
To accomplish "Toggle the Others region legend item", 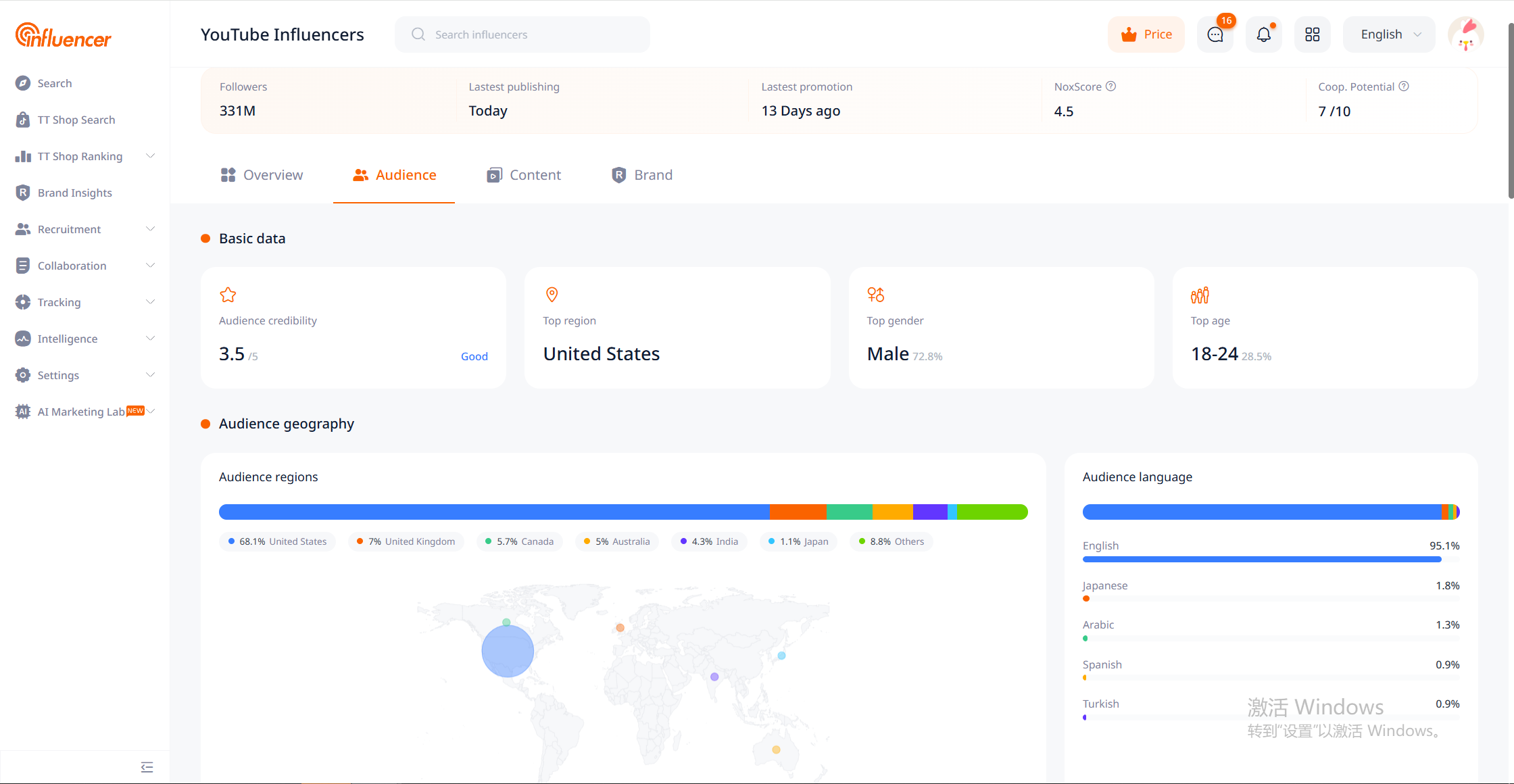I will [891, 541].
